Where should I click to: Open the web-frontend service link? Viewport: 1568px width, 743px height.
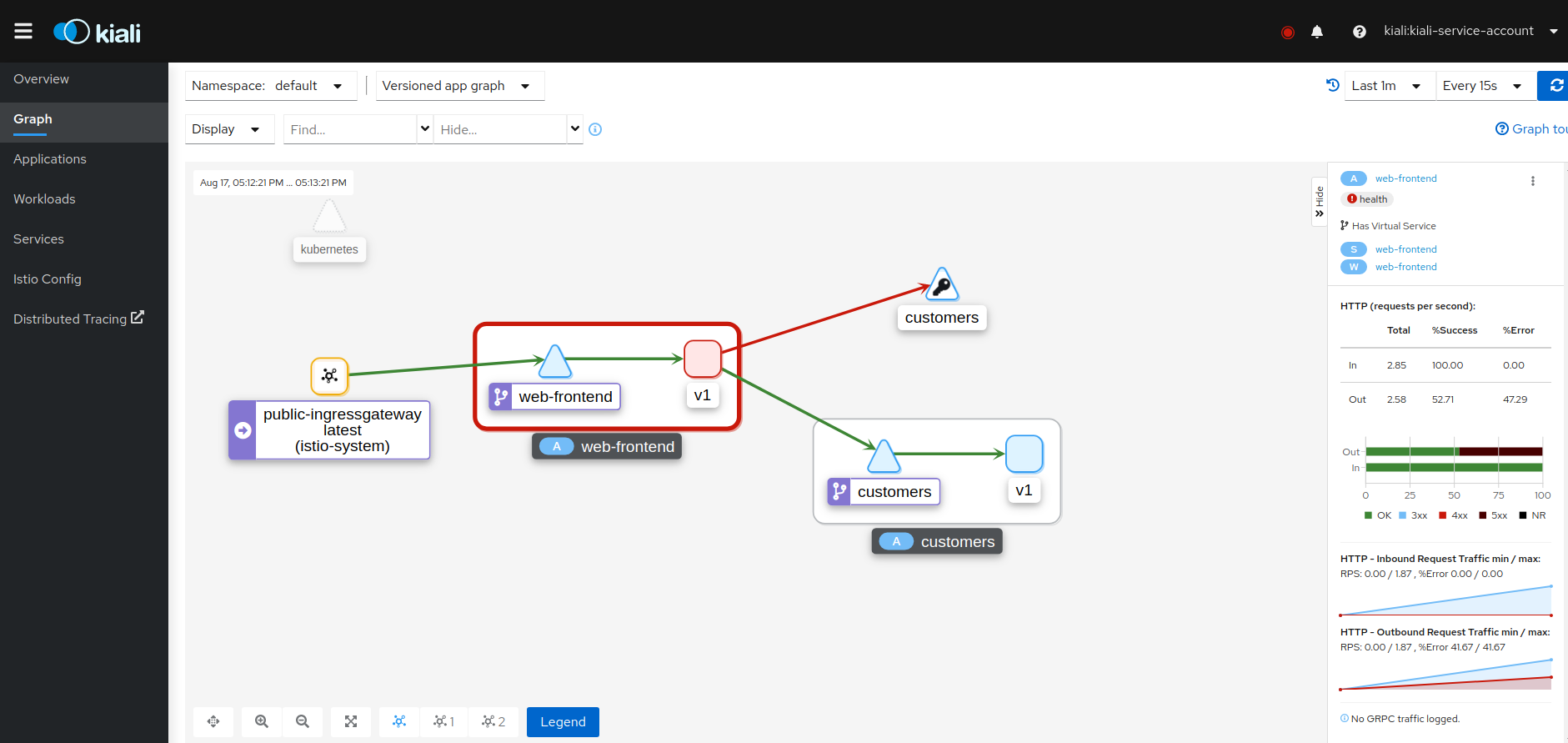1405,249
